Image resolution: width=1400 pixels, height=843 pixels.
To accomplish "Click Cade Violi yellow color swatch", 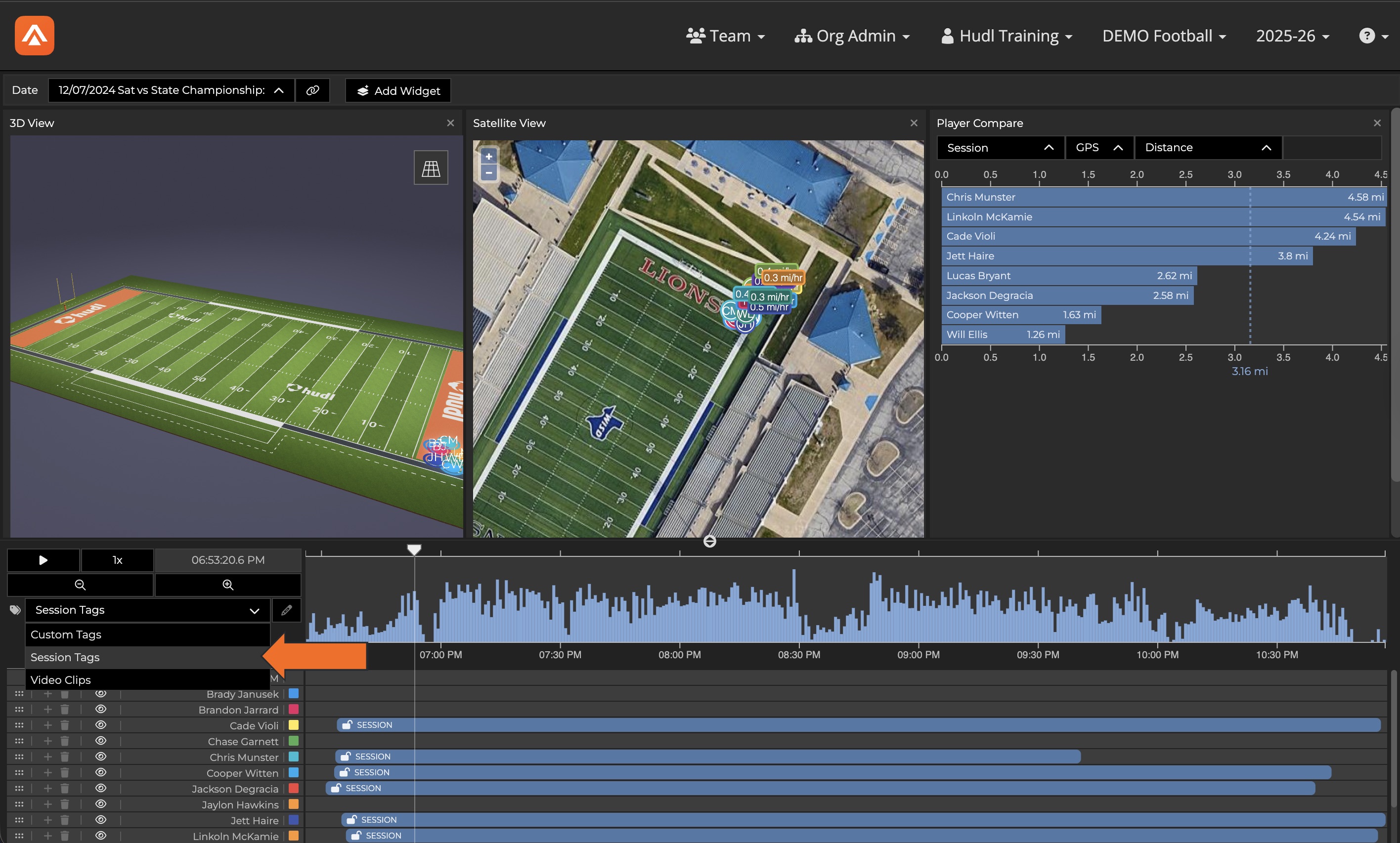I will tap(294, 725).
